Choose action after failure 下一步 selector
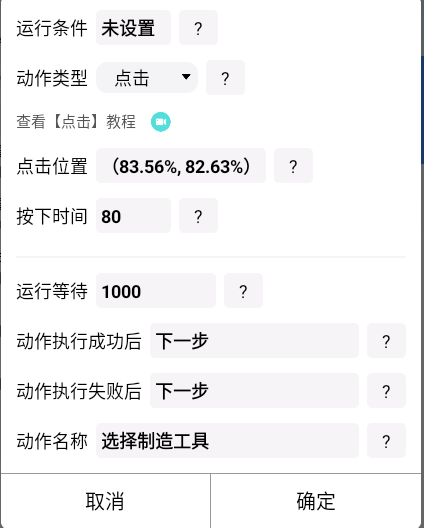 pyautogui.click(x=254, y=391)
